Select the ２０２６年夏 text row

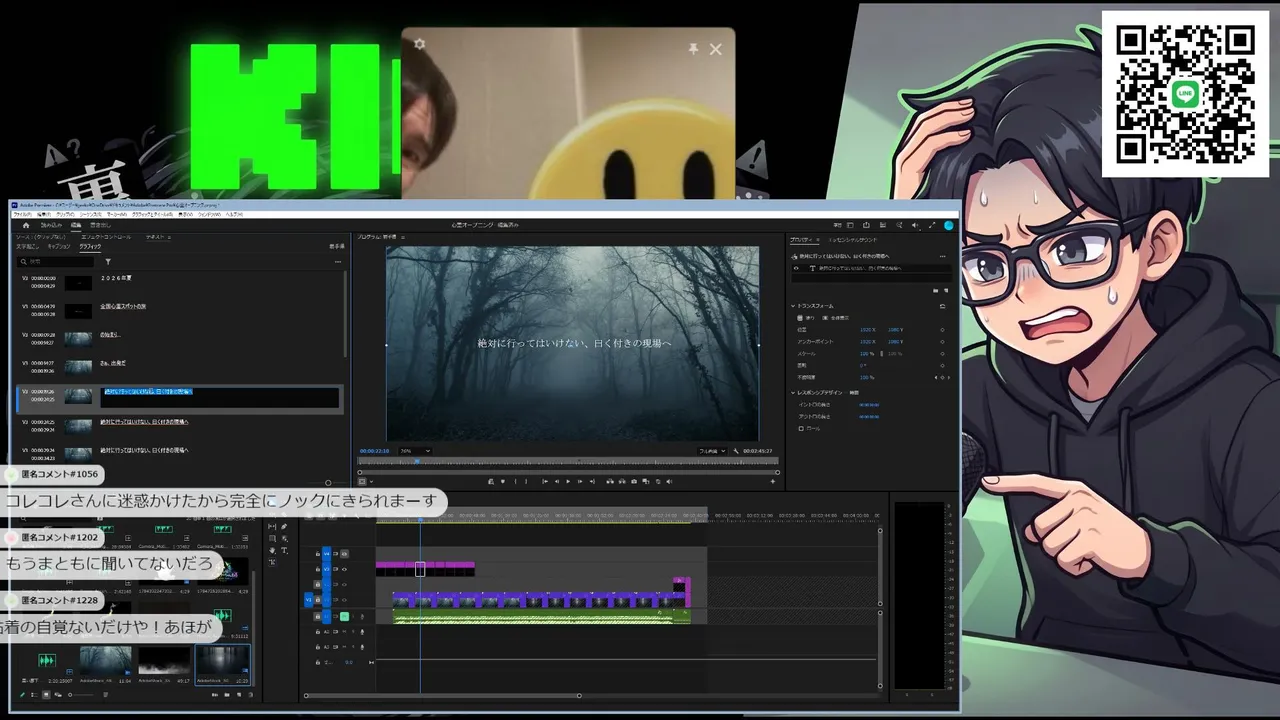(x=180, y=283)
